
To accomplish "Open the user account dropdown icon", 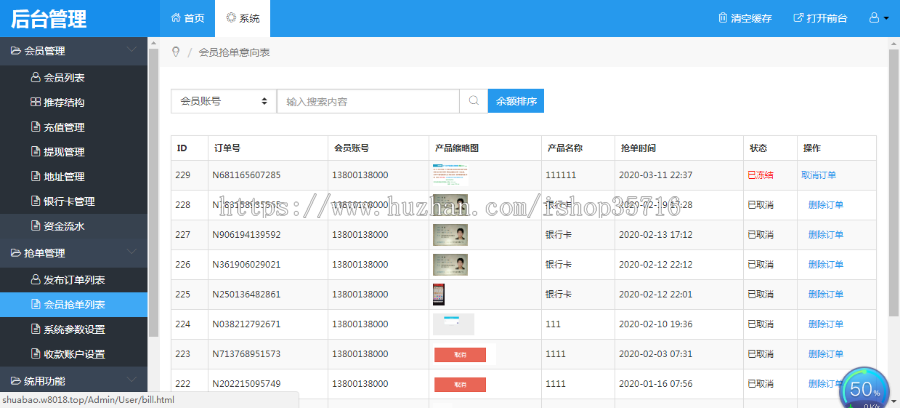I will pos(879,18).
